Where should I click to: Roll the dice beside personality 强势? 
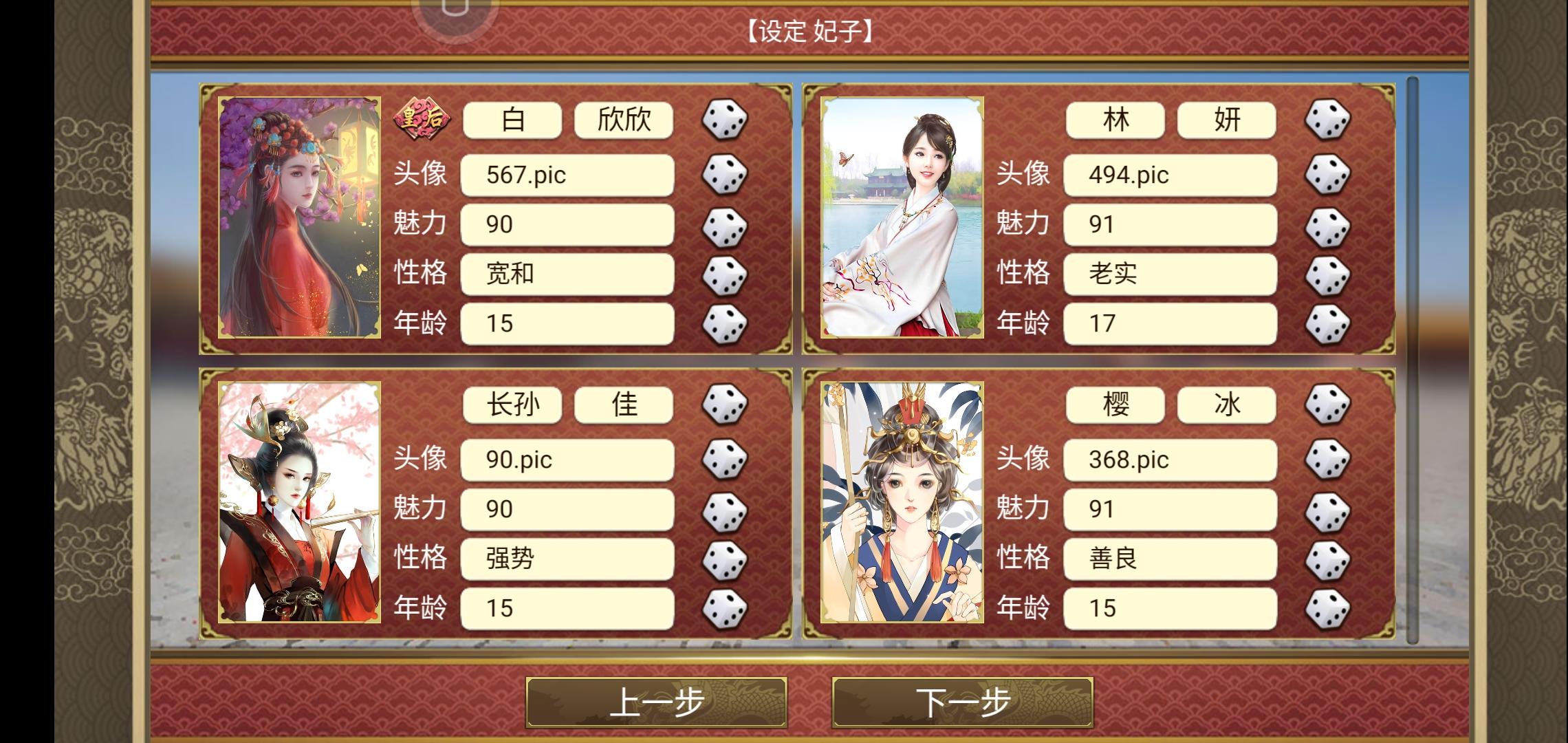pos(724,559)
